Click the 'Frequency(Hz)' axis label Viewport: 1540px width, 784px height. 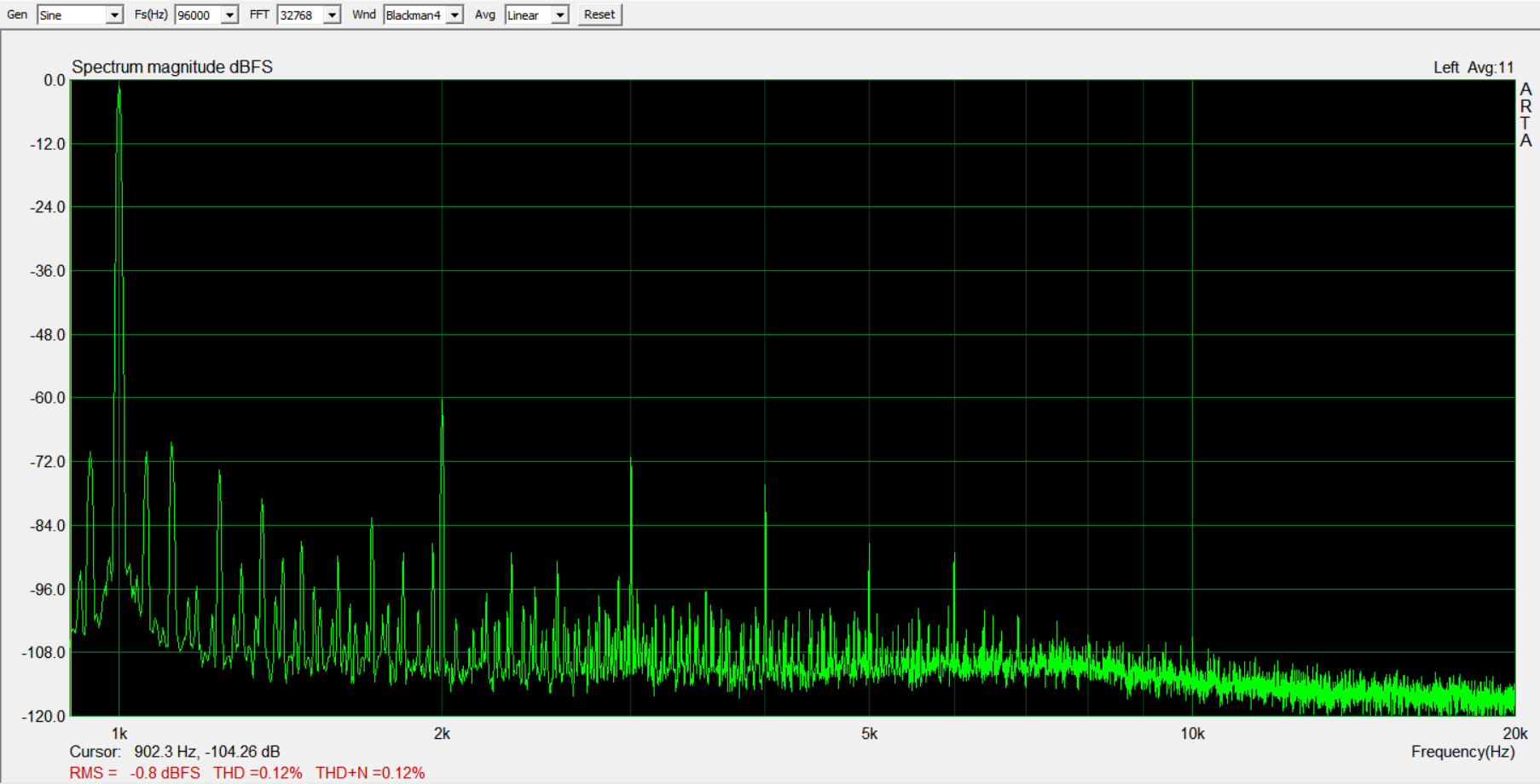coord(1463,752)
